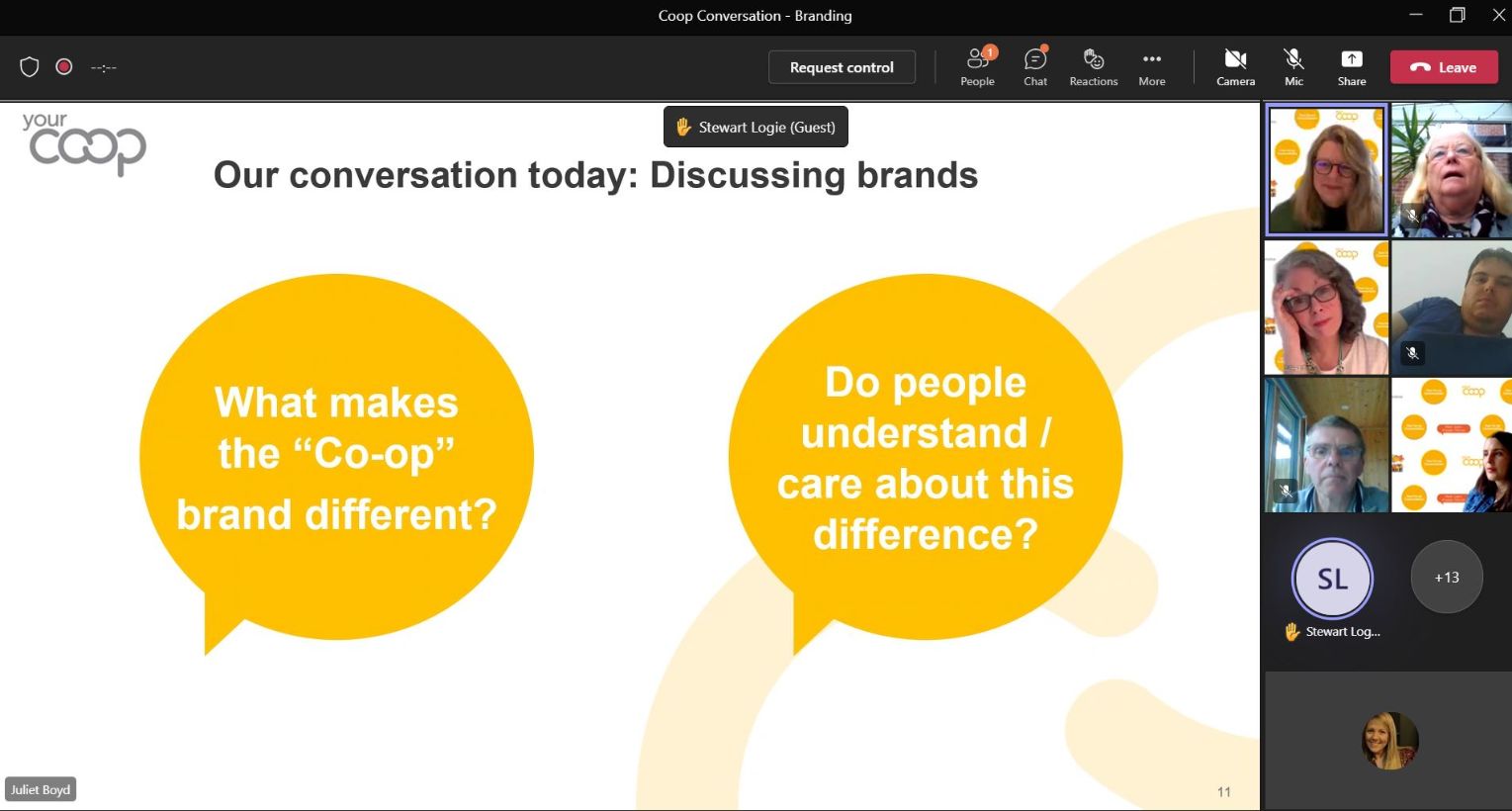
Task: Open the Reactions menu
Action: click(1094, 67)
